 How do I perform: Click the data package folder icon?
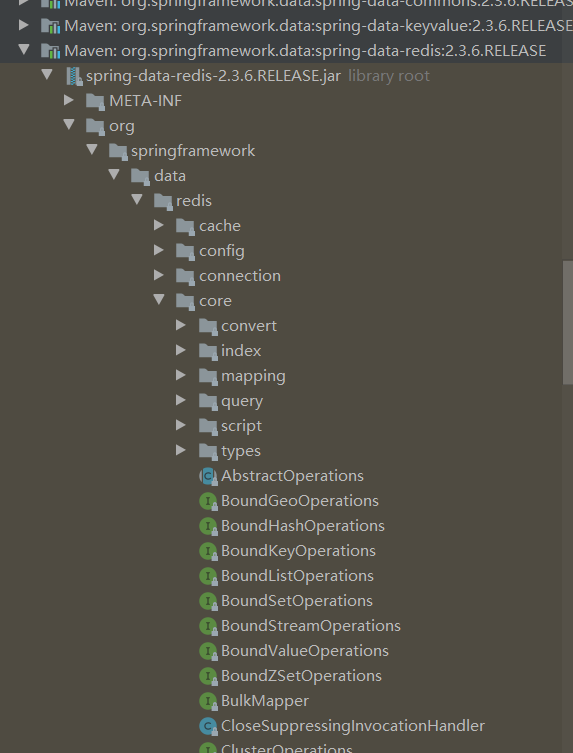[x=141, y=176]
